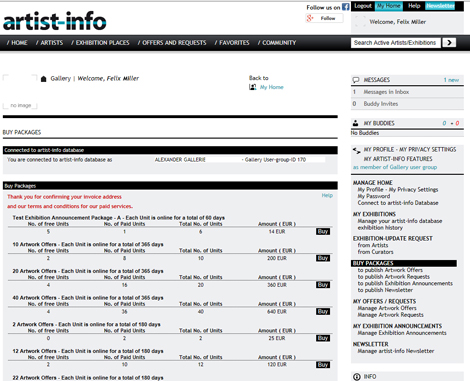Open to publish Exhibition Announcements
Viewport: 470px width, 381px height.
[x=405, y=283]
